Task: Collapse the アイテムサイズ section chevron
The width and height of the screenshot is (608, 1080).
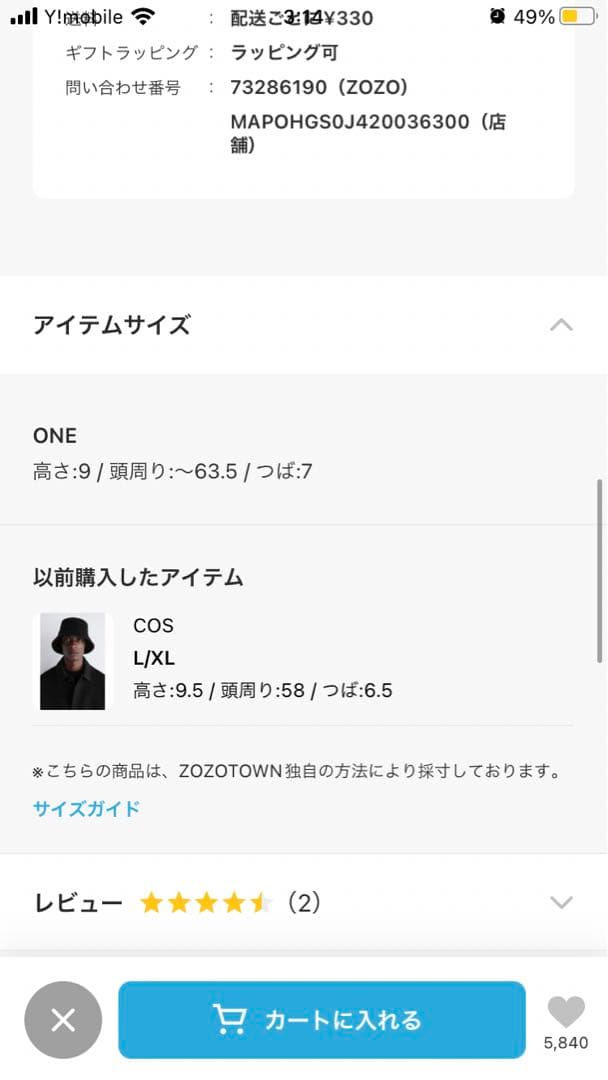Action: point(562,325)
